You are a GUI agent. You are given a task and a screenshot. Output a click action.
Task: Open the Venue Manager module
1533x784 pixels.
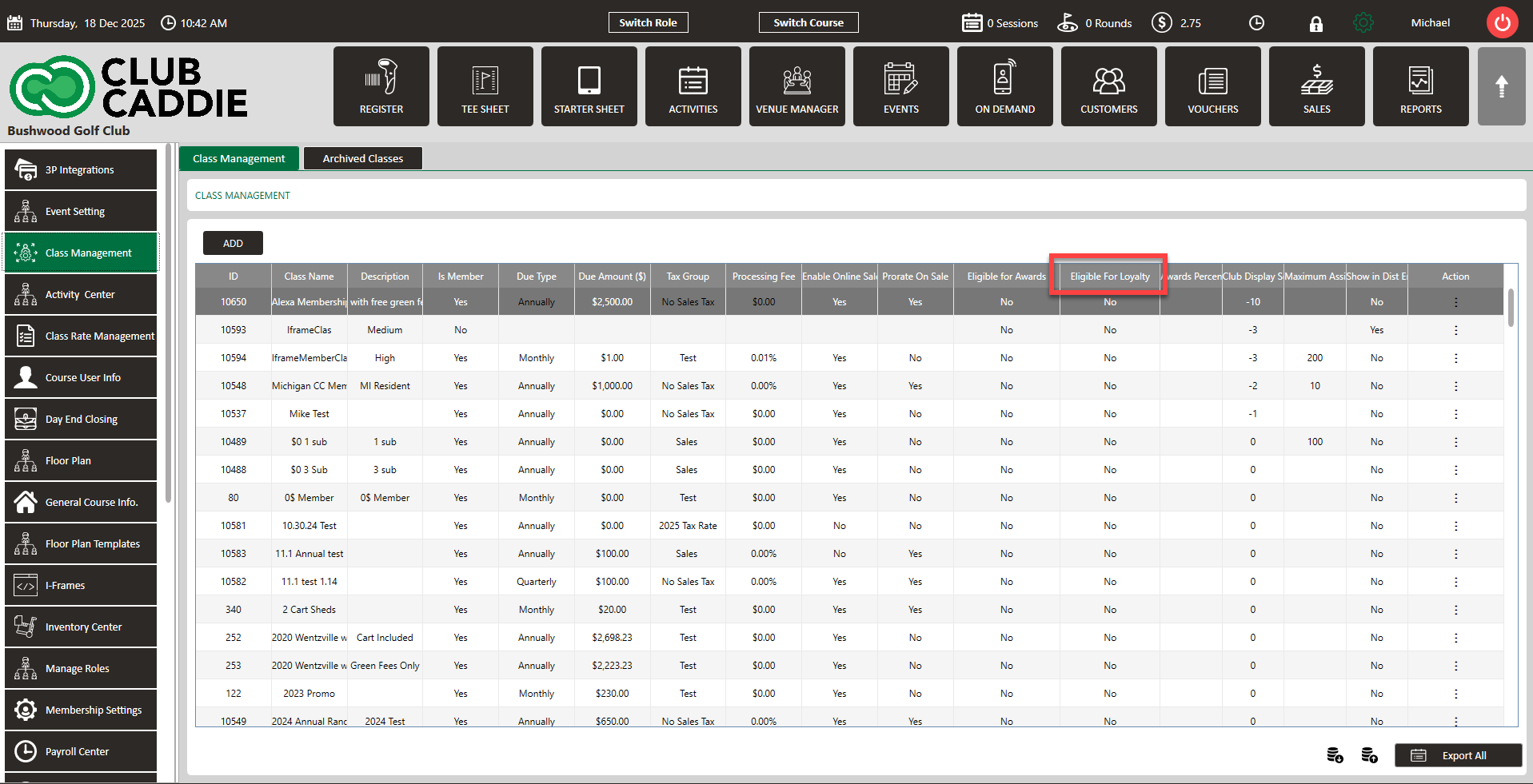tap(796, 86)
